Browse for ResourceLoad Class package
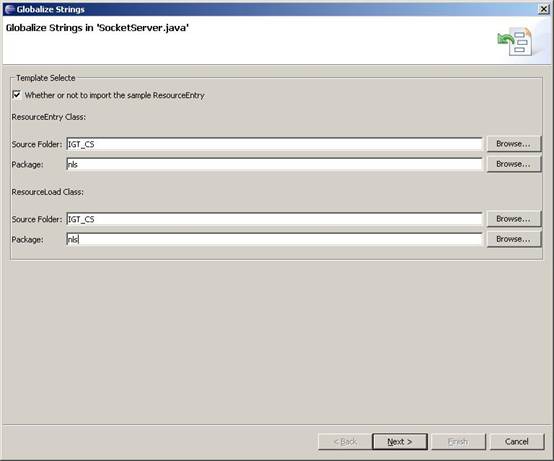 pyautogui.click(x=514, y=239)
